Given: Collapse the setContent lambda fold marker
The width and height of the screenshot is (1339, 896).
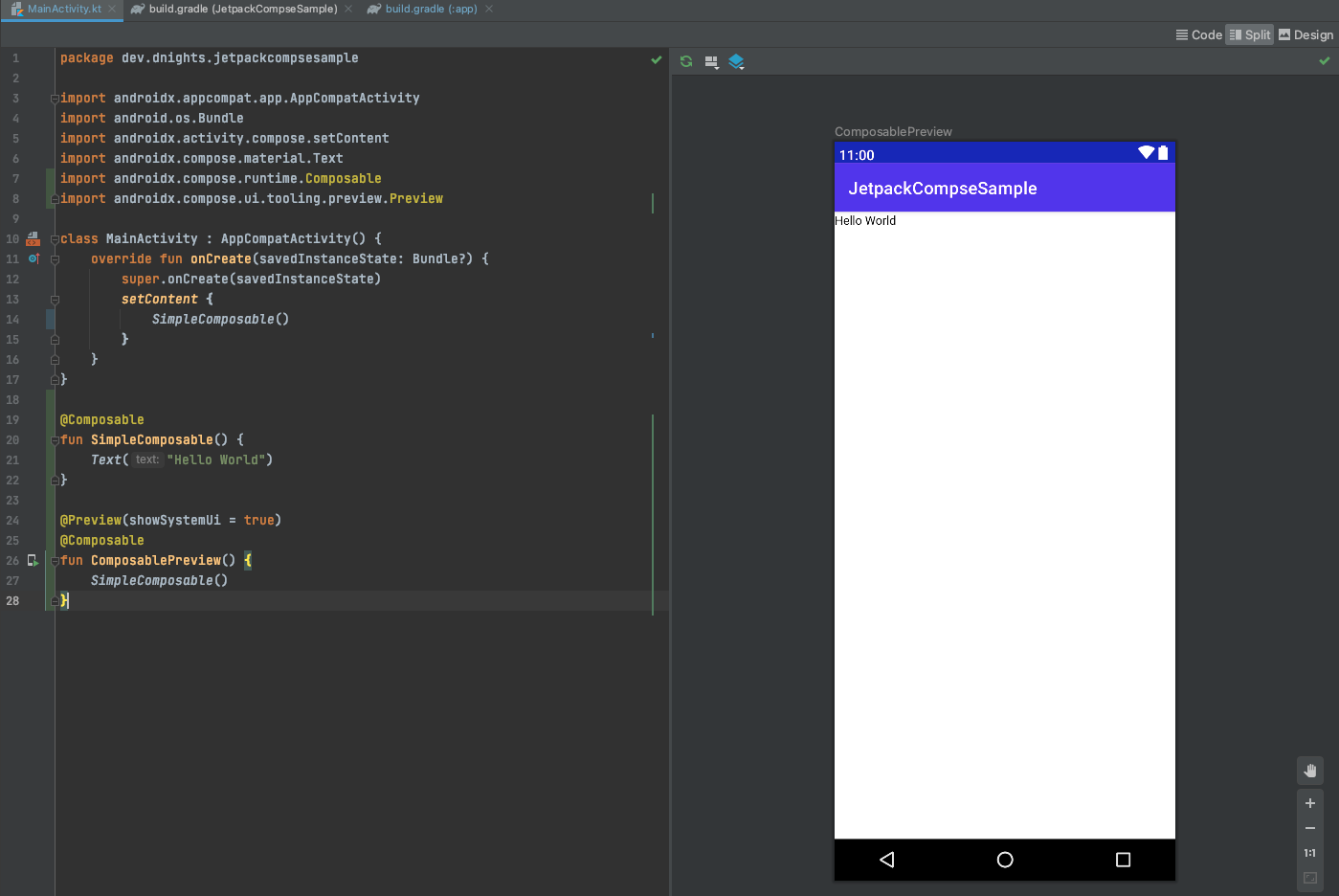Looking at the screenshot, I should [x=55, y=300].
